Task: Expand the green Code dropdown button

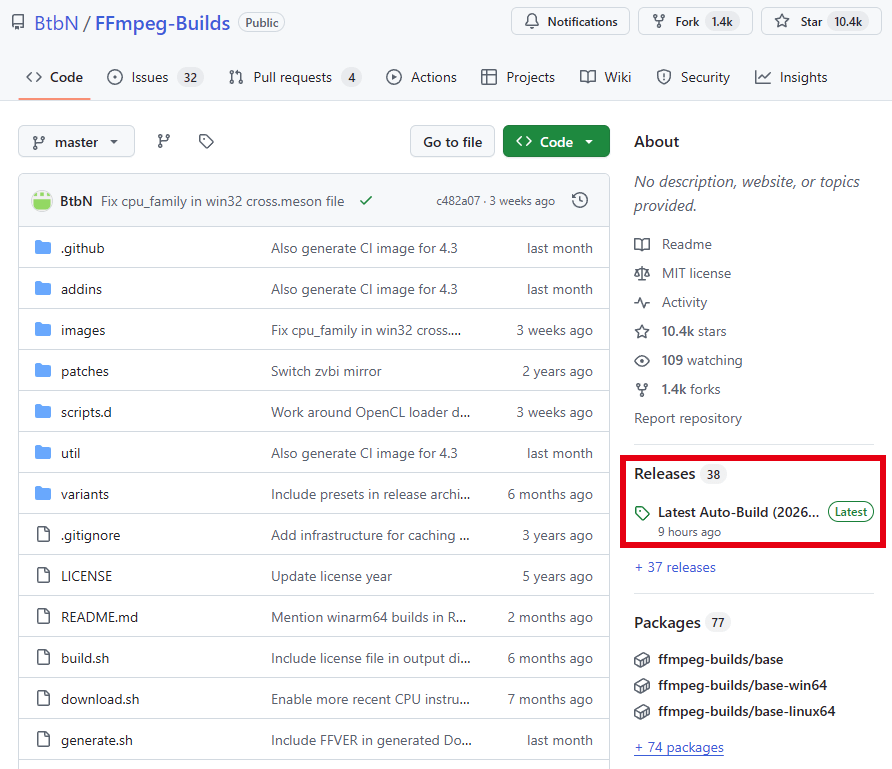Action: [x=556, y=142]
